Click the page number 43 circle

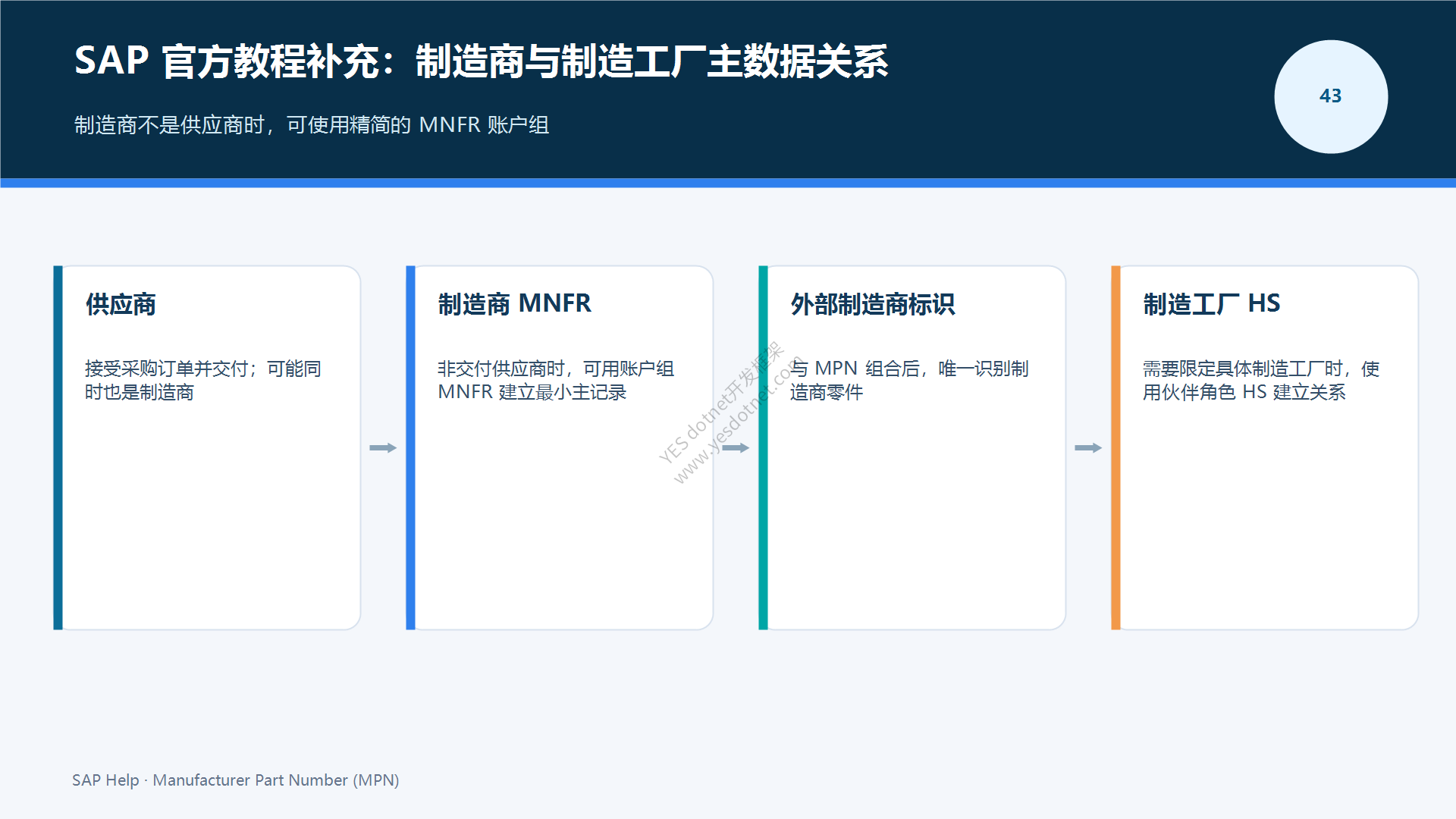click(1331, 96)
